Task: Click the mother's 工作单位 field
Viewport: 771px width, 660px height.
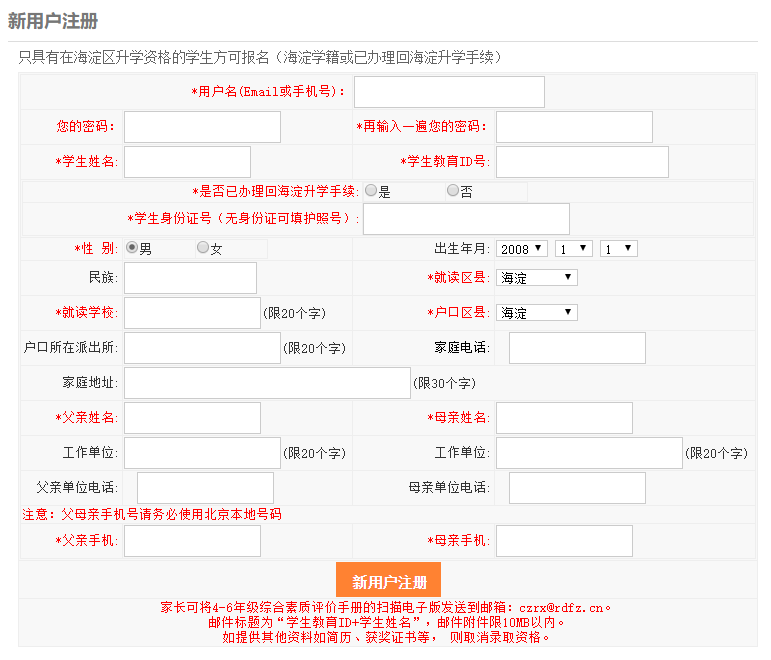Action: (x=589, y=453)
